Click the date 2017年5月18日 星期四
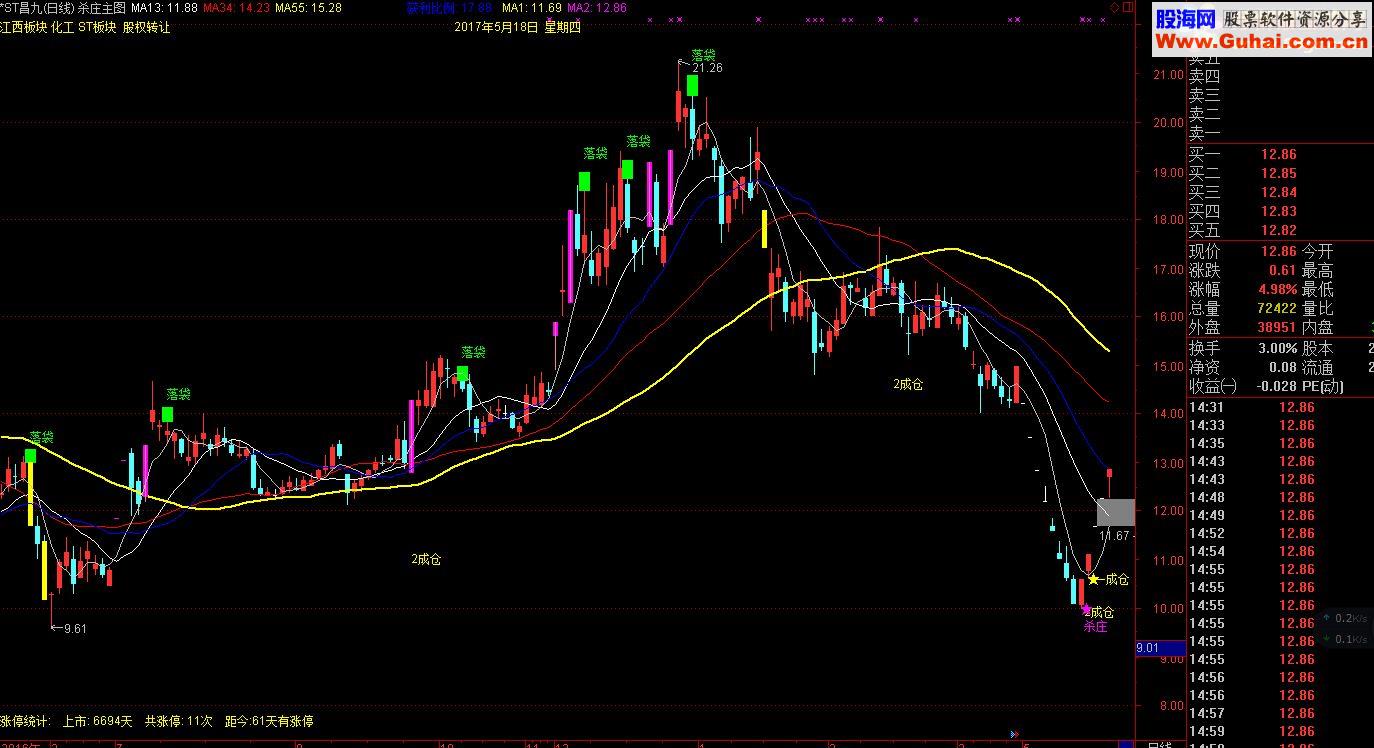The image size is (1374, 748). click(517, 28)
